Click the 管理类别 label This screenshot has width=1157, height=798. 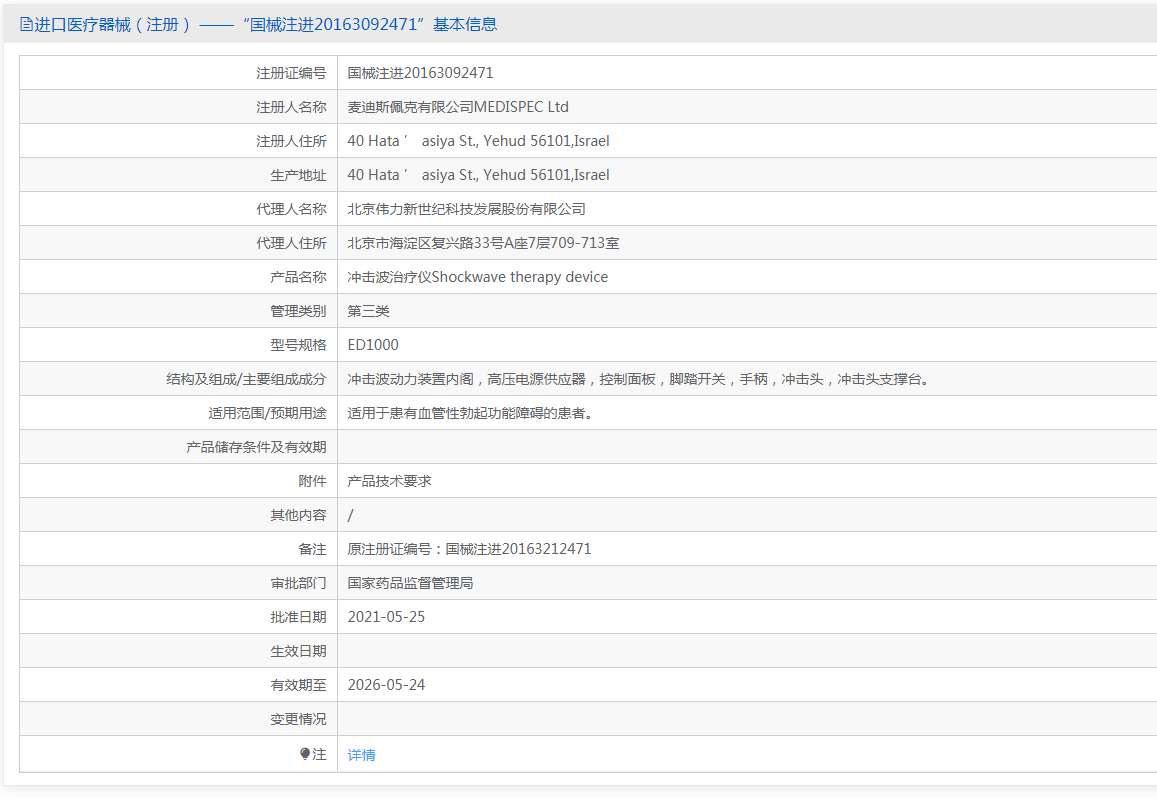pos(298,311)
